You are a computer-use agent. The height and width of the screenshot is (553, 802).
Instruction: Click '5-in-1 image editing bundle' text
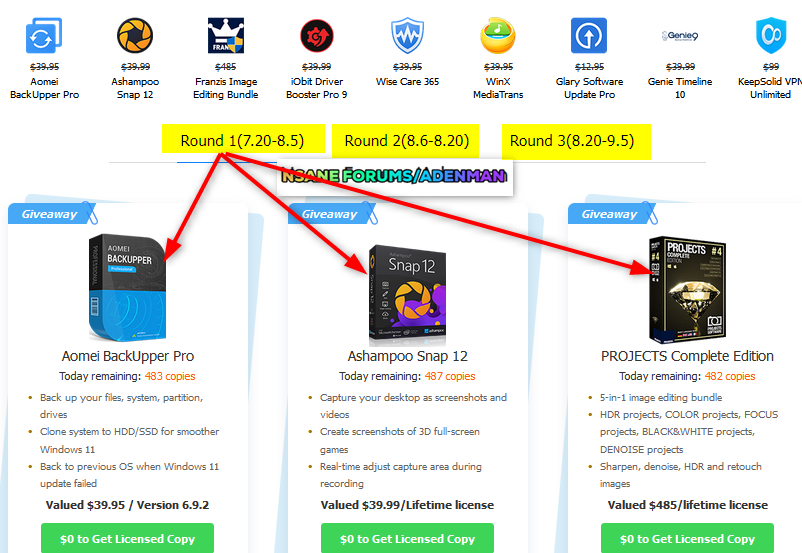pyautogui.click(x=661, y=397)
